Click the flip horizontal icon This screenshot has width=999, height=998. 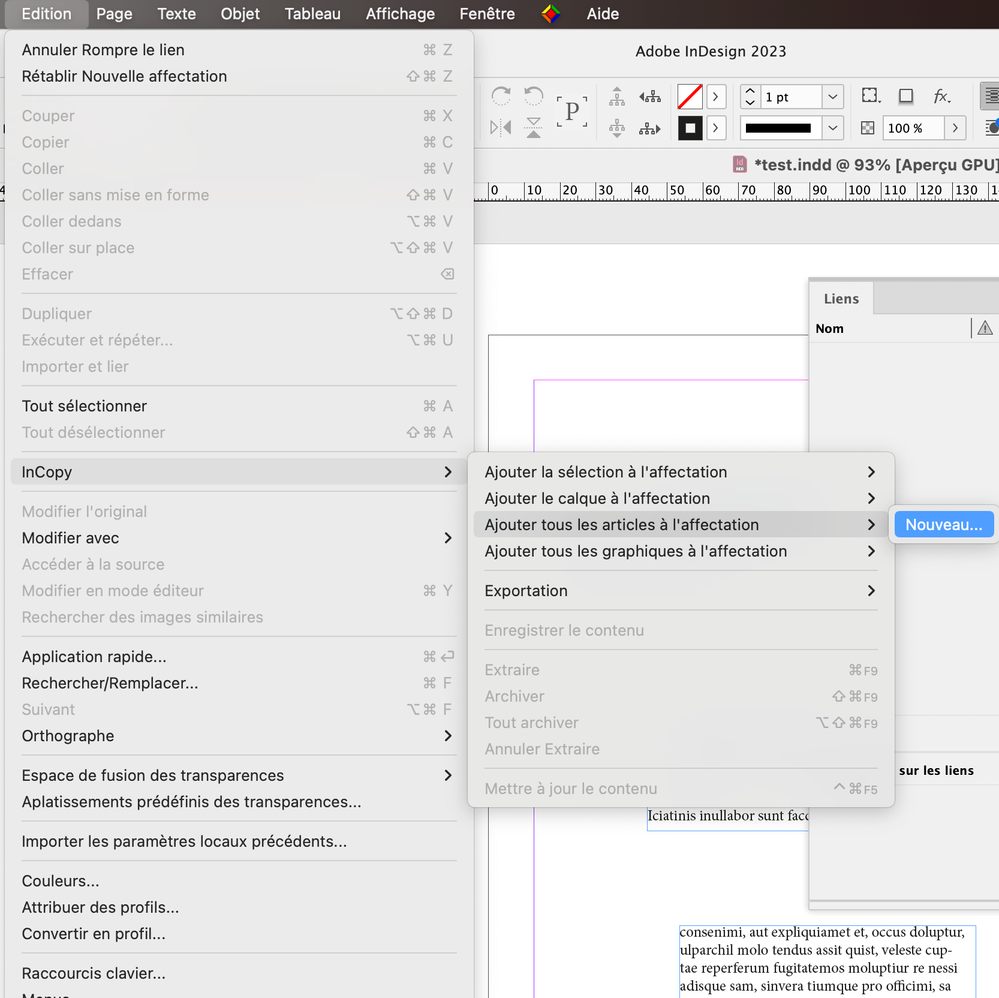(x=501, y=128)
